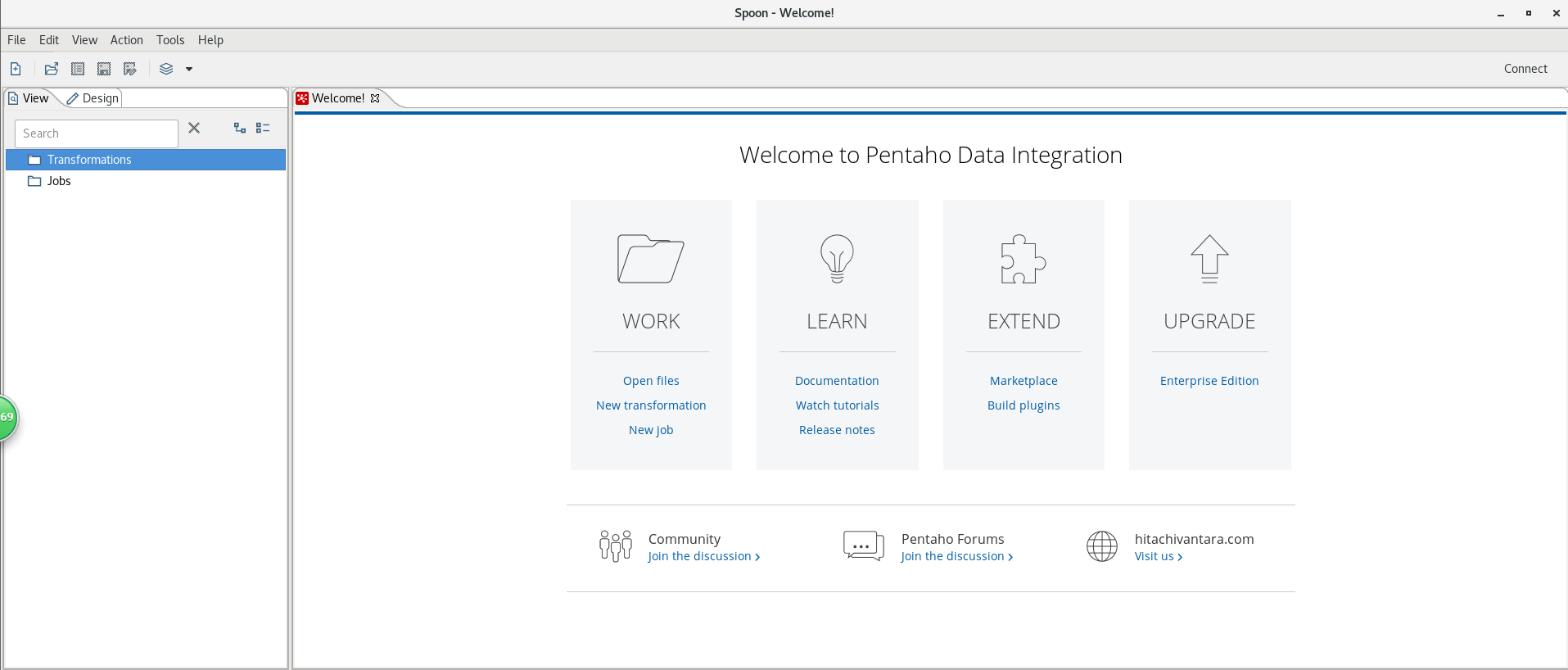Image resolution: width=1568 pixels, height=670 pixels.
Task: Click the New transformation link
Action: 651,405
